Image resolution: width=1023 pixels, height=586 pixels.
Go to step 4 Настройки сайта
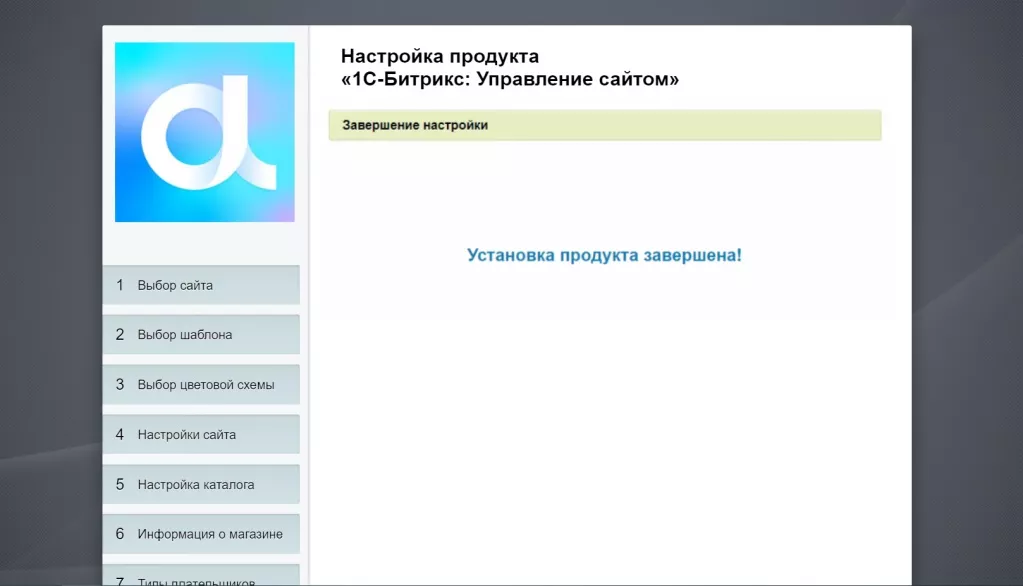point(201,435)
